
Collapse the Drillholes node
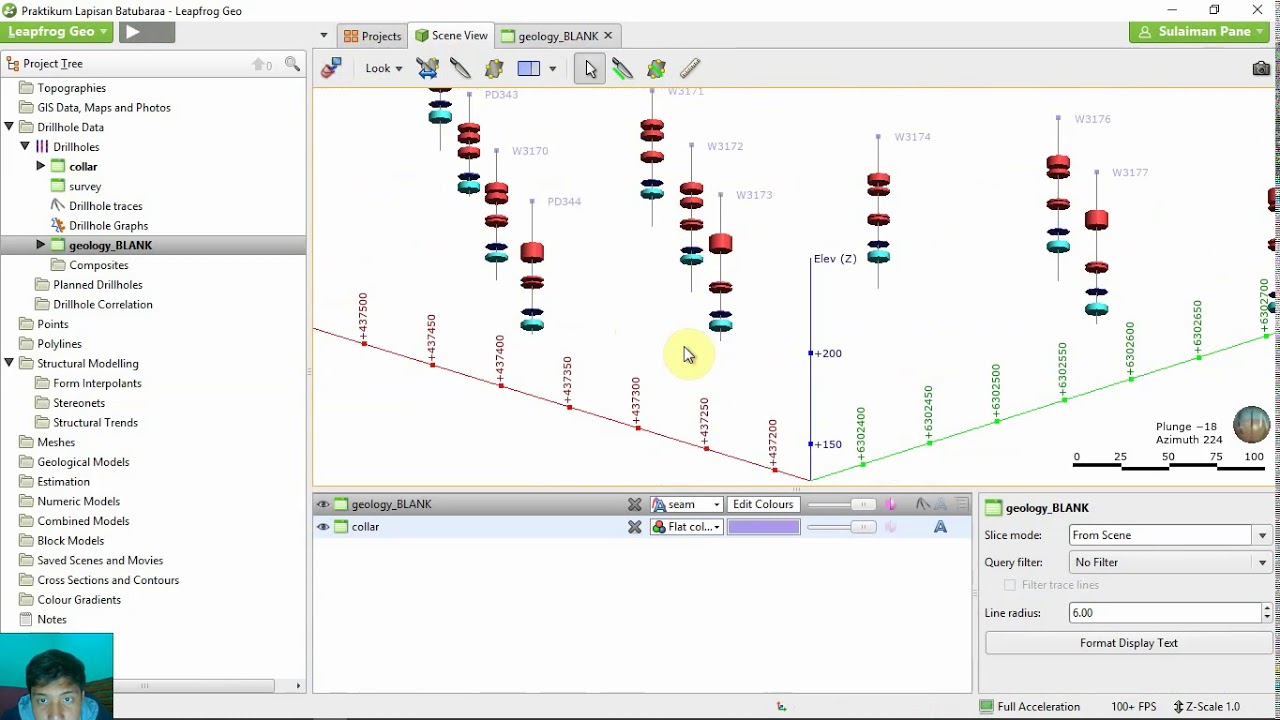coord(25,146)
